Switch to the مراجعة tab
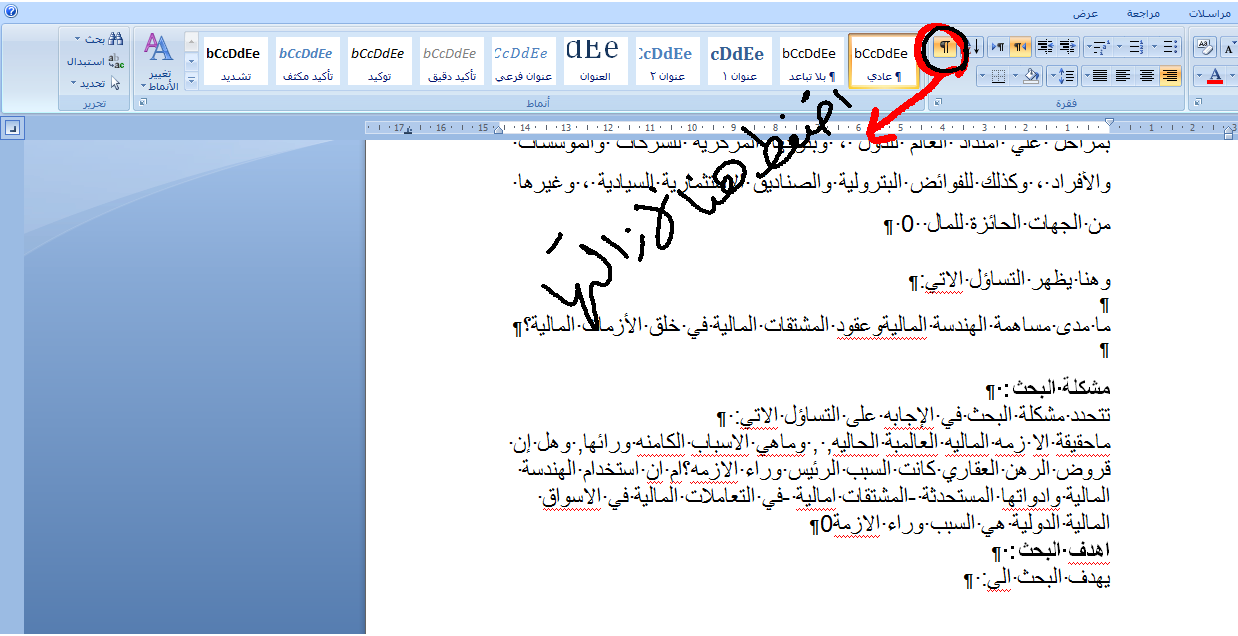The height and width of the screenshot is (636, 1238). pyautogui.click(x=1143, y=14)
